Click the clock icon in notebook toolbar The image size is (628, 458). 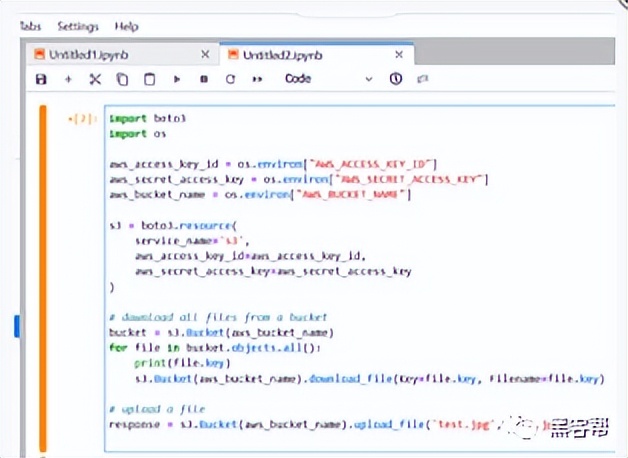tap(396, 79)
